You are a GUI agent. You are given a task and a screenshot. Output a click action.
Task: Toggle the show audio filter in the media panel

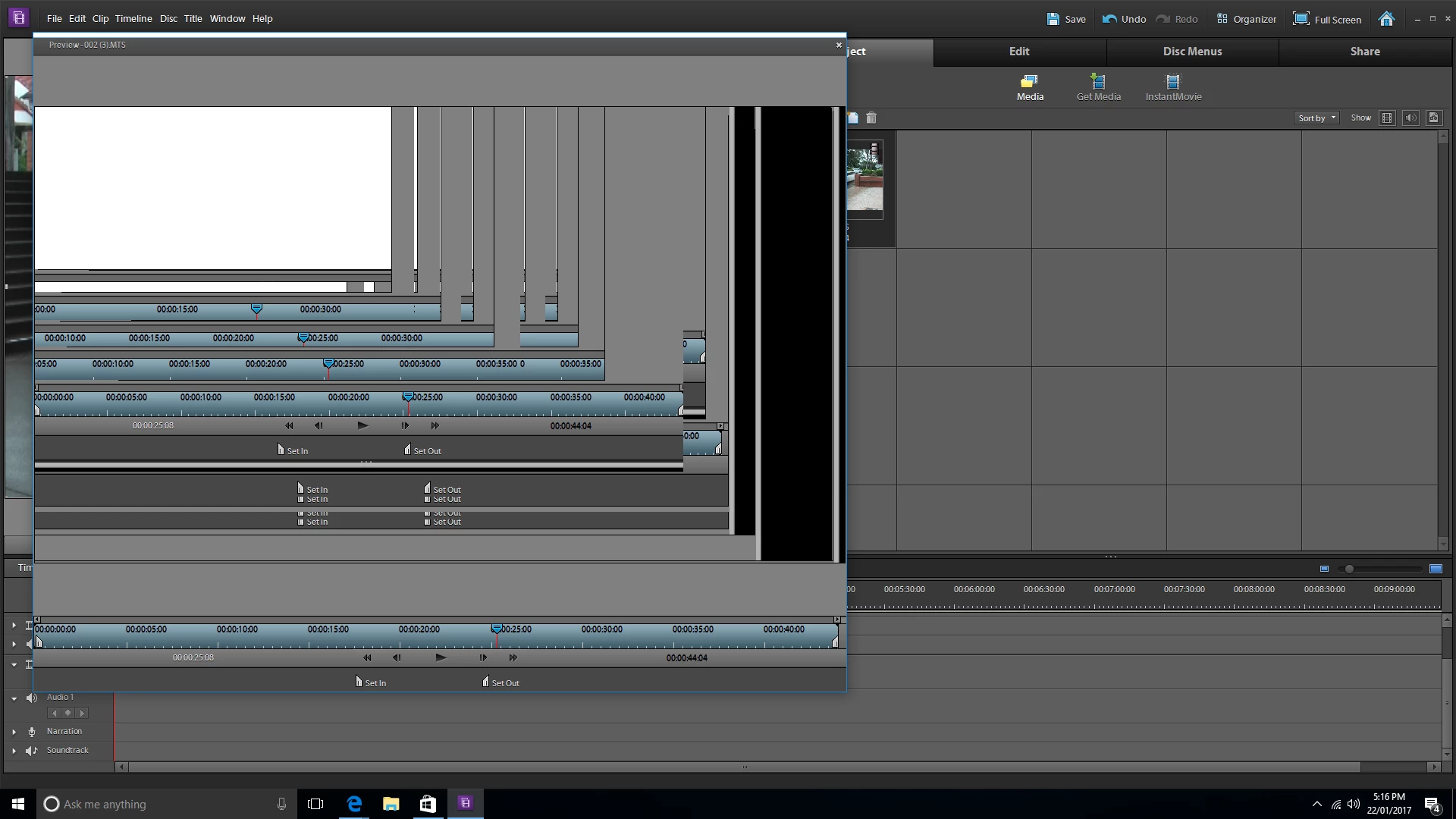[x=1410, y=118]
